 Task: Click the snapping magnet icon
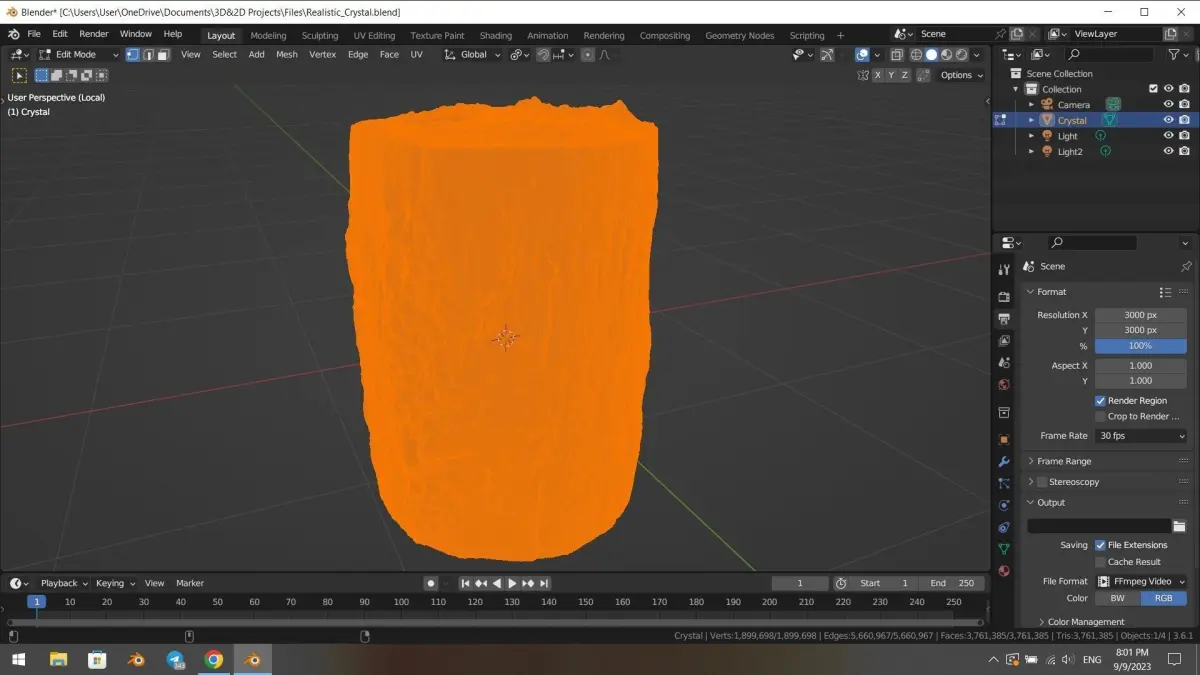[x=542, y=54]
